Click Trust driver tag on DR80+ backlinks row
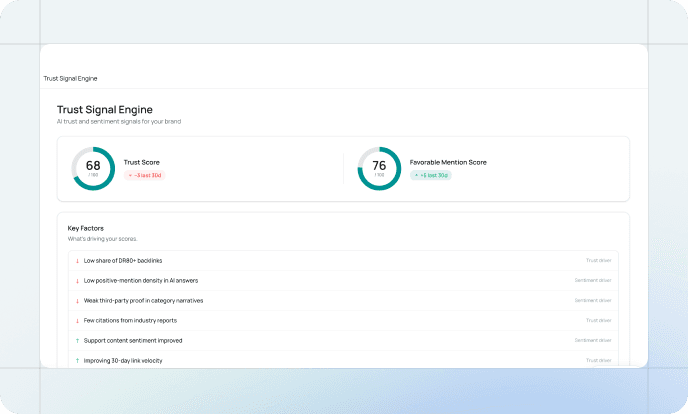Viewport: 688px width, 414px height. (598, 260)
